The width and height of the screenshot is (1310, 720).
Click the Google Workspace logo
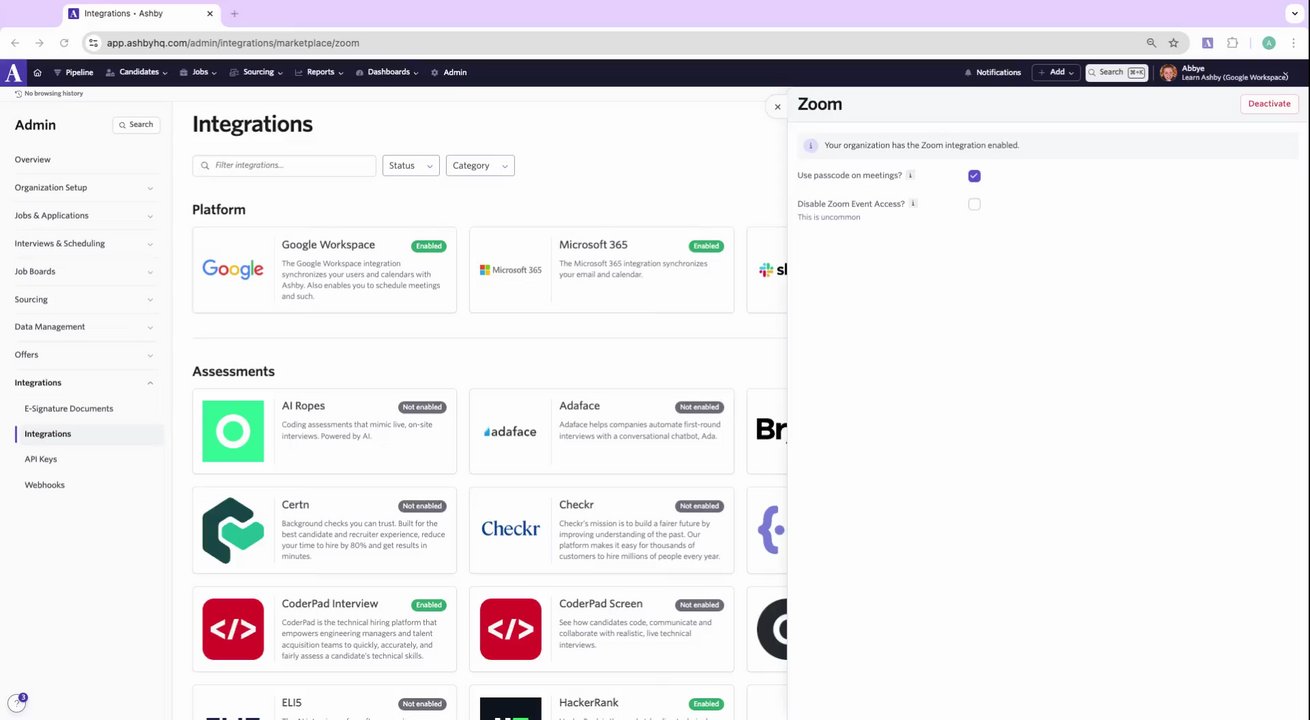[233, 269]
